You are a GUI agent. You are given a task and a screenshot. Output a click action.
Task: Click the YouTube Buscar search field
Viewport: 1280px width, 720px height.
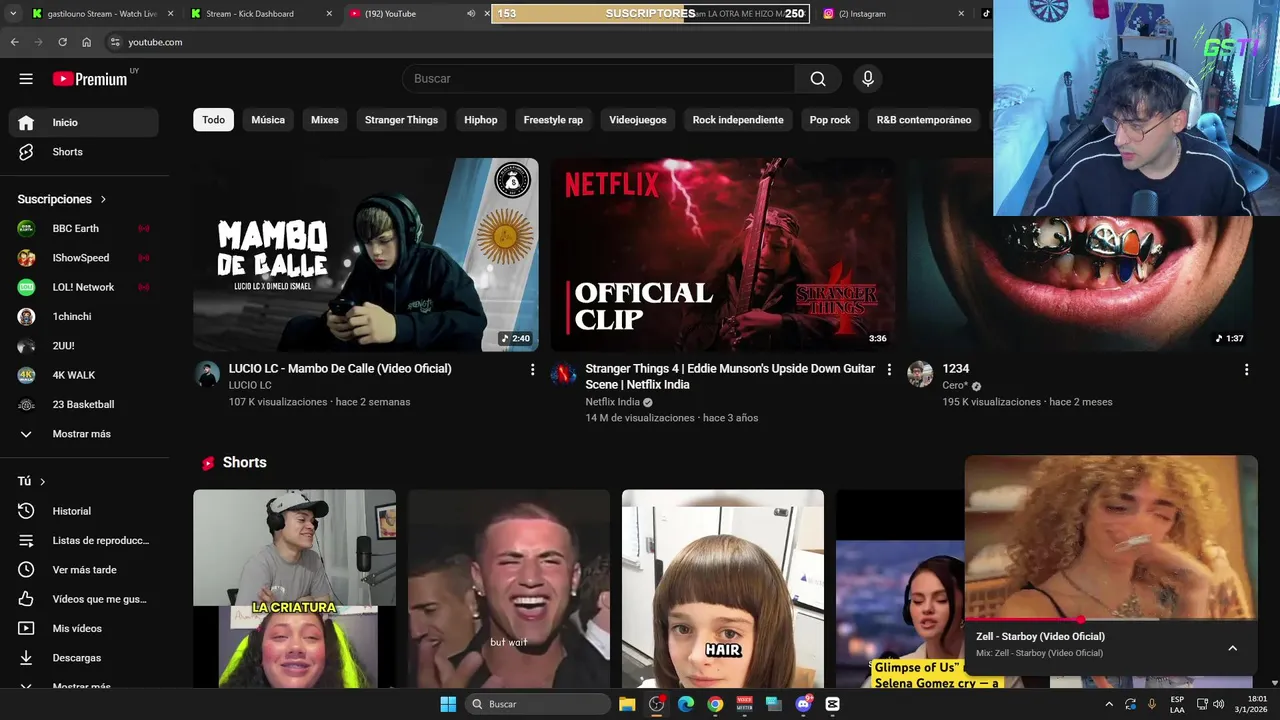(599, 79)
